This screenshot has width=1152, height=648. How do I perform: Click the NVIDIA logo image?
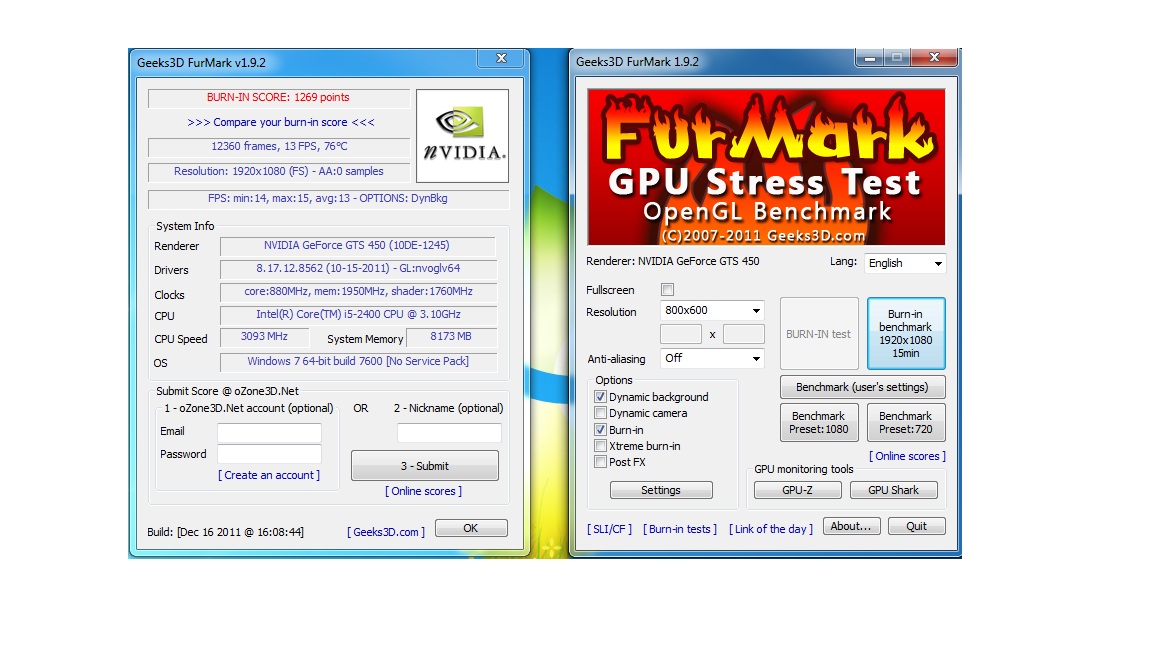(x=462, y=136)
